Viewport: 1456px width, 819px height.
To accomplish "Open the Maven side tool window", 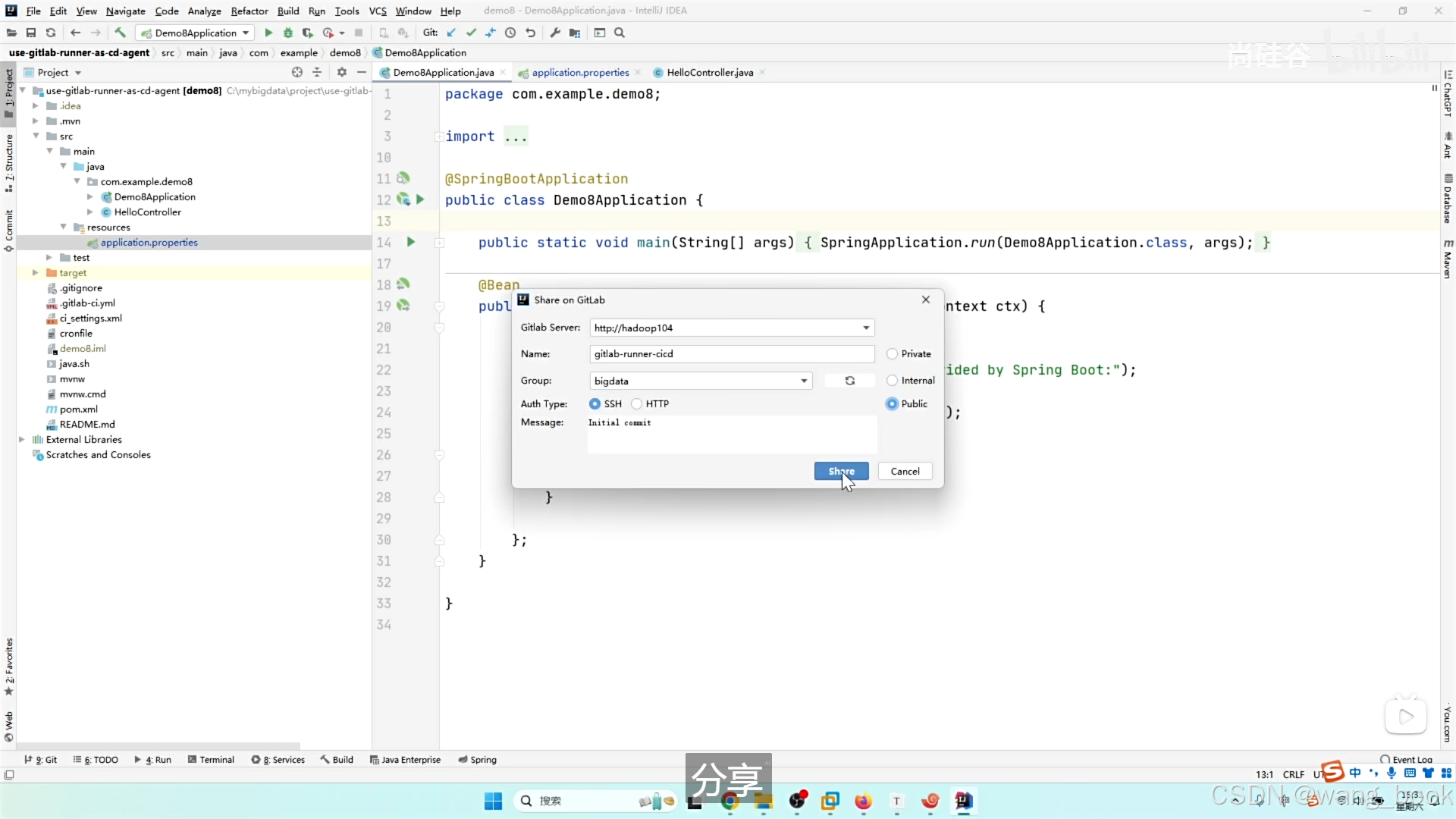I will pyautogui.click(x=1448, y=259).
